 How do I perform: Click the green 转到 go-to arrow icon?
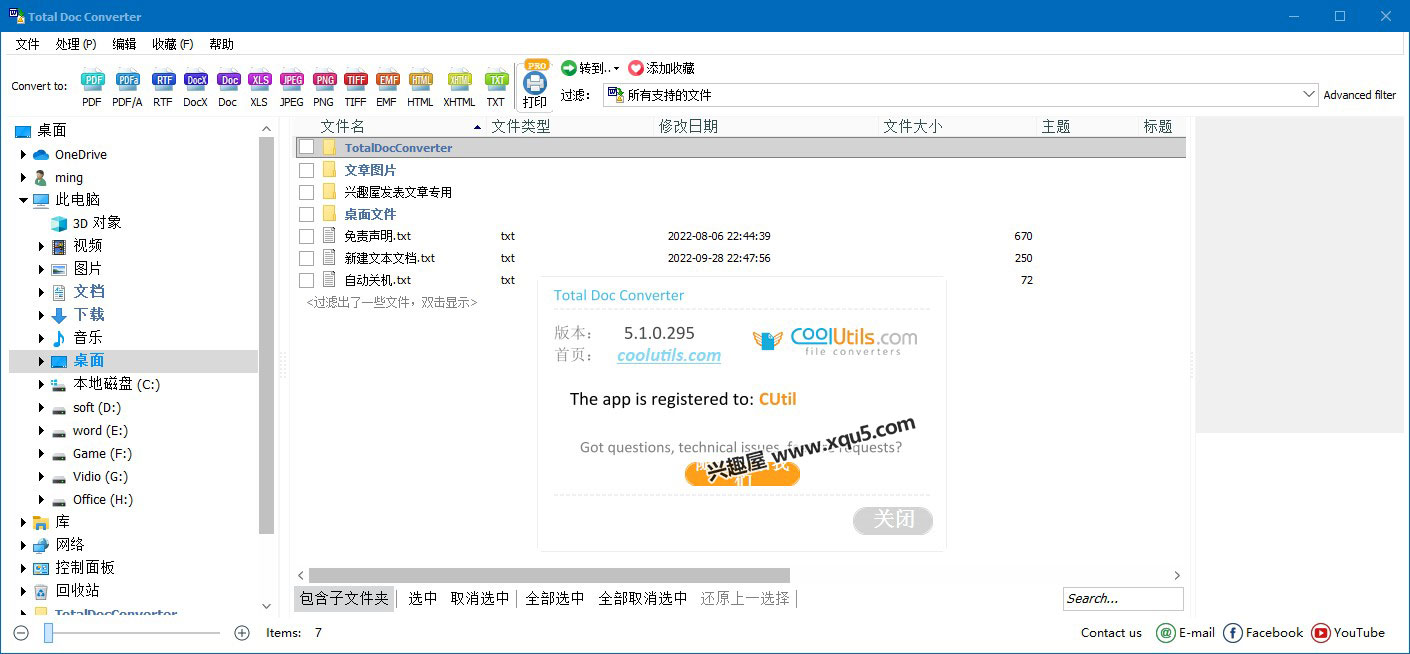coord(568,68)
